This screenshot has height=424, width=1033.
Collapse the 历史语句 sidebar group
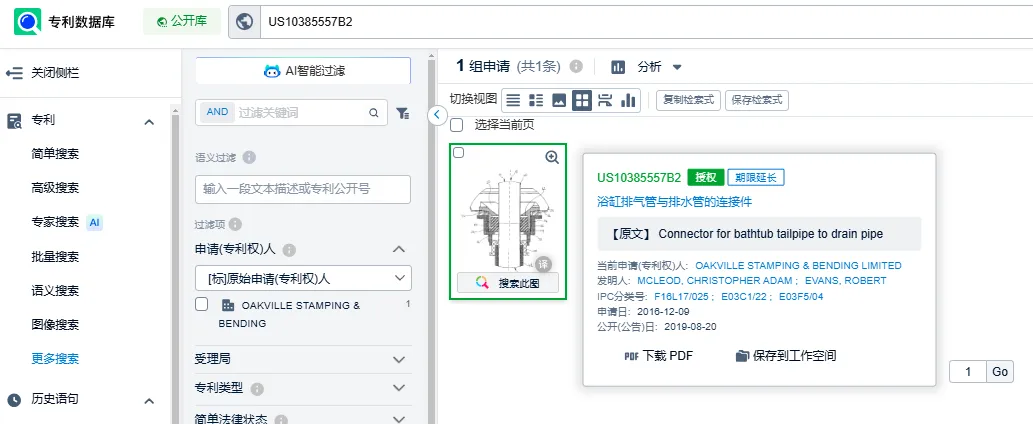(150, 401)
